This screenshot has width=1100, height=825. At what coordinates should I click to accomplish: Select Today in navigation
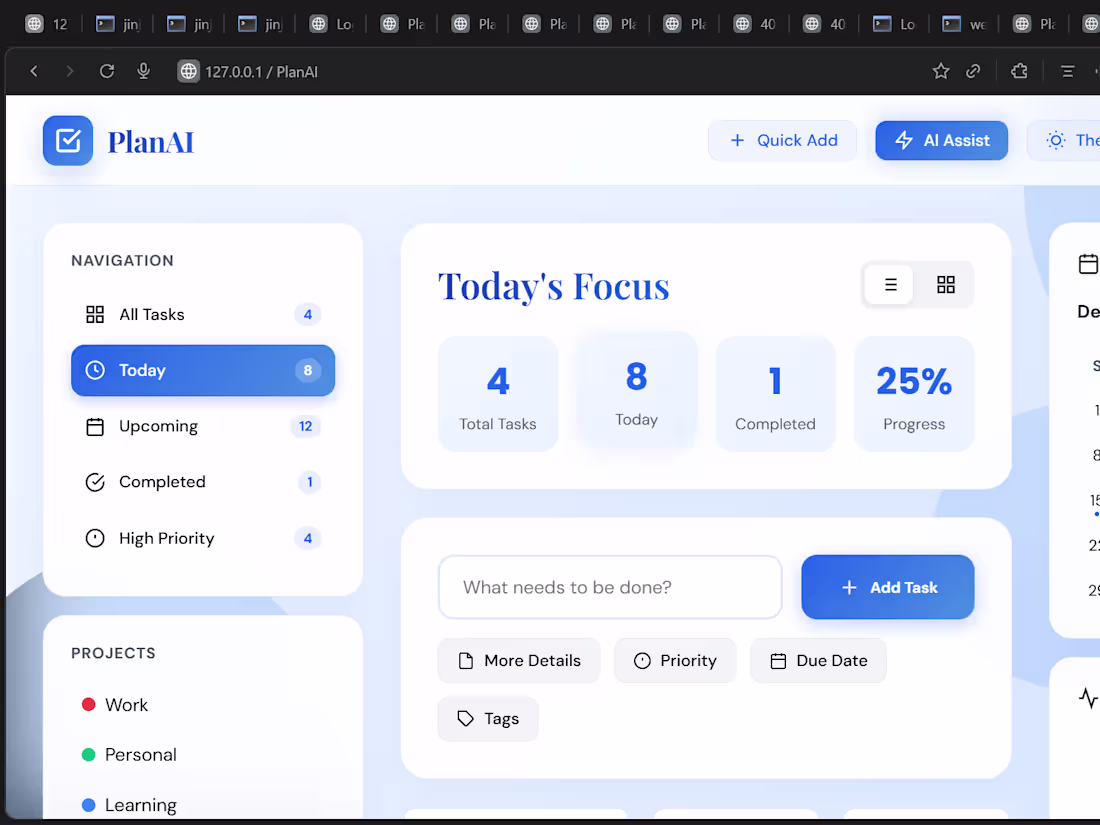point(203,370)
